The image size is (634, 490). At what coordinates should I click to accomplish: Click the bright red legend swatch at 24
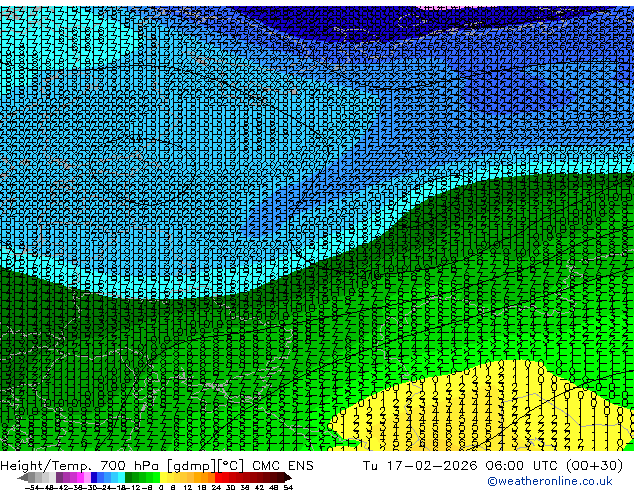218,477
